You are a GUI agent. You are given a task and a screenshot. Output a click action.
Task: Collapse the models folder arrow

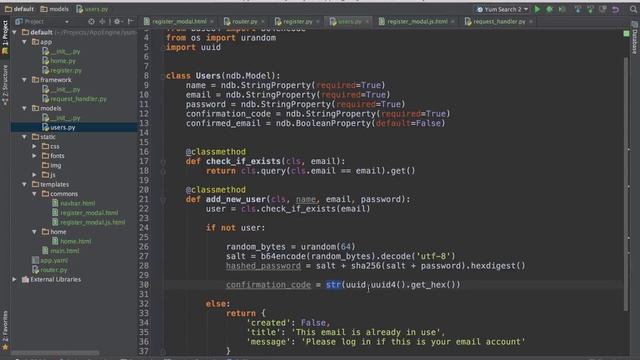(x=24, y=108)
